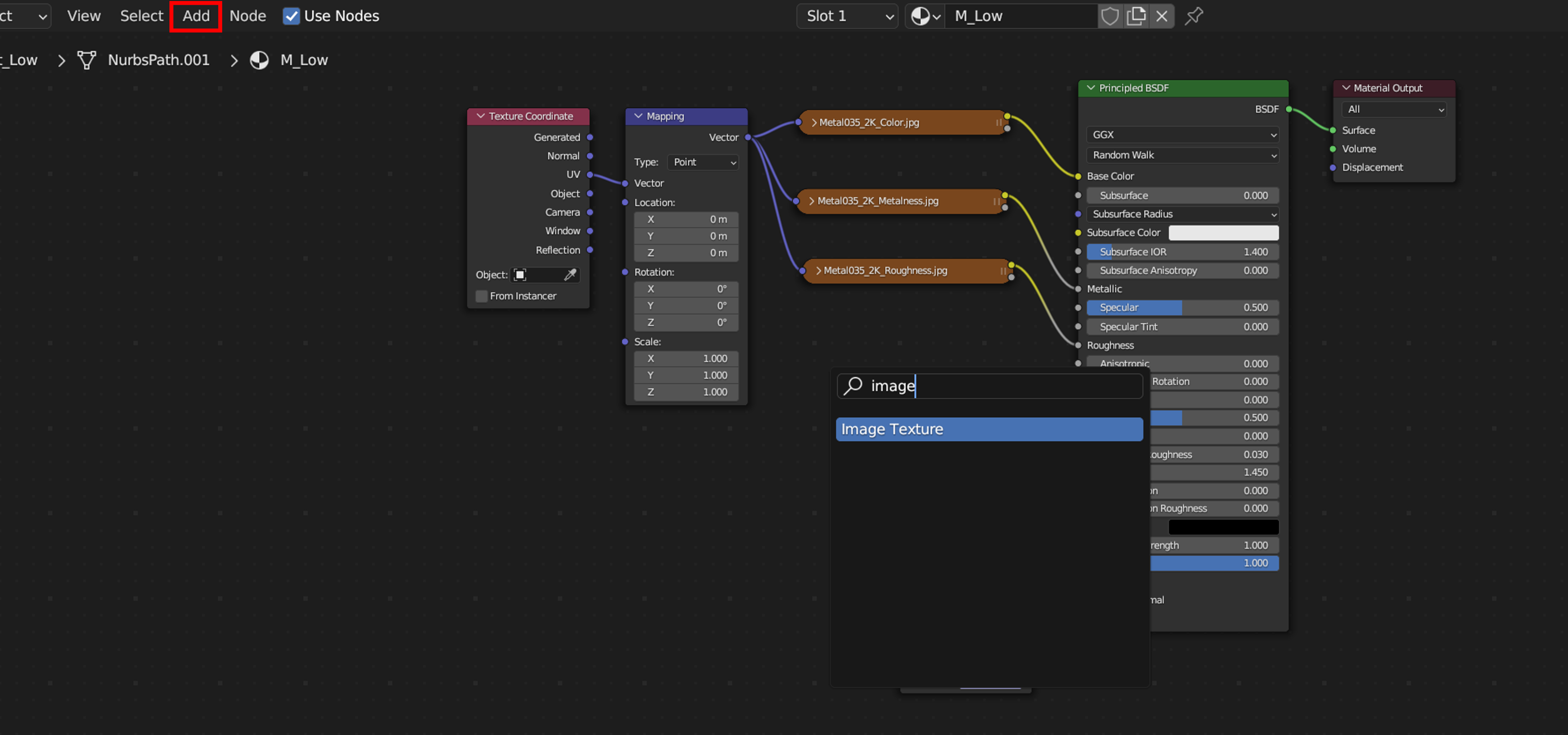1568x735 pixels.
Task: Open the Add menu
Action: coord(196,16)
